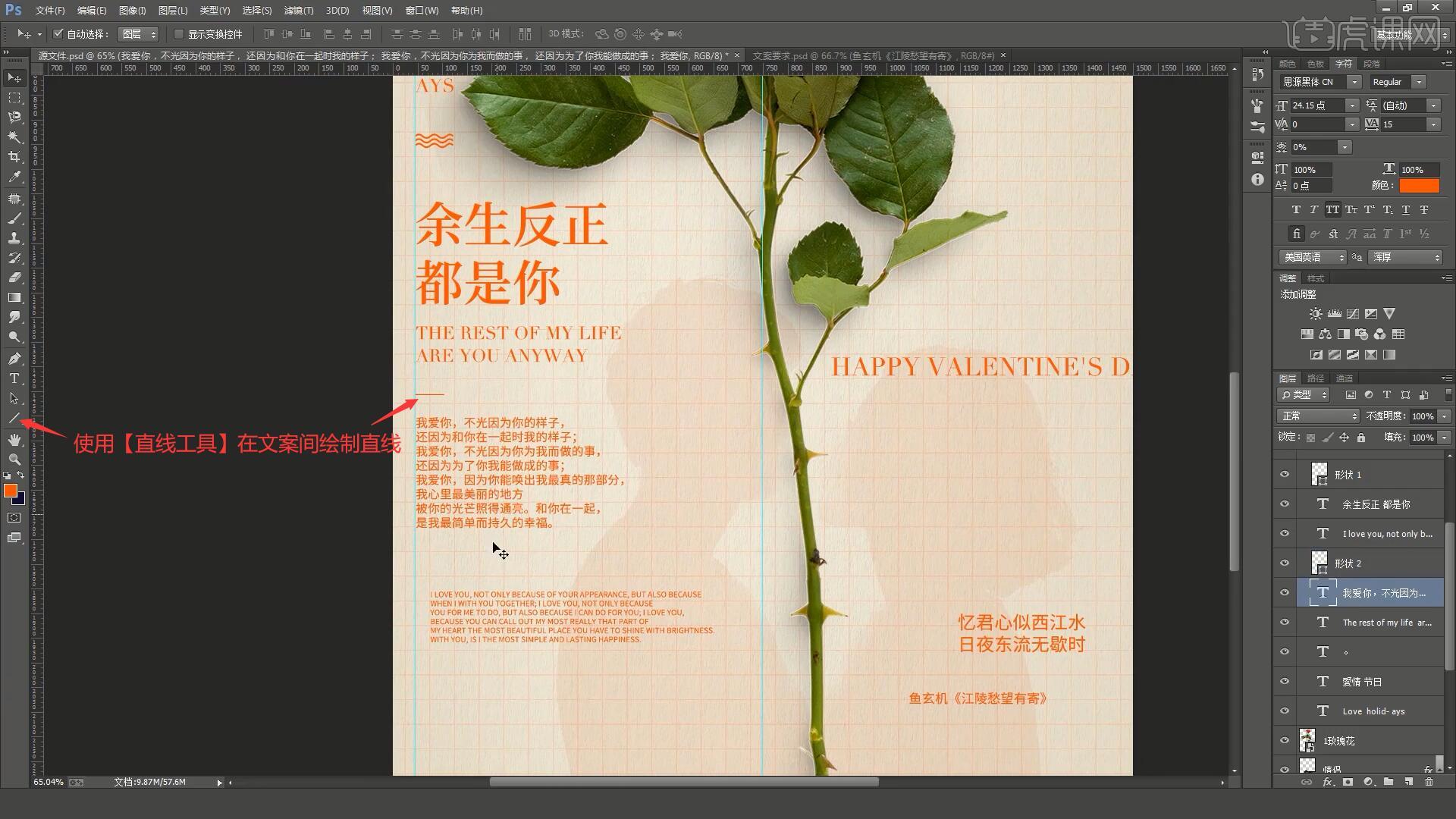The image size is (1456, 819).
Task: Click the delete layer trash icon
Action: tap(1429, 783)
